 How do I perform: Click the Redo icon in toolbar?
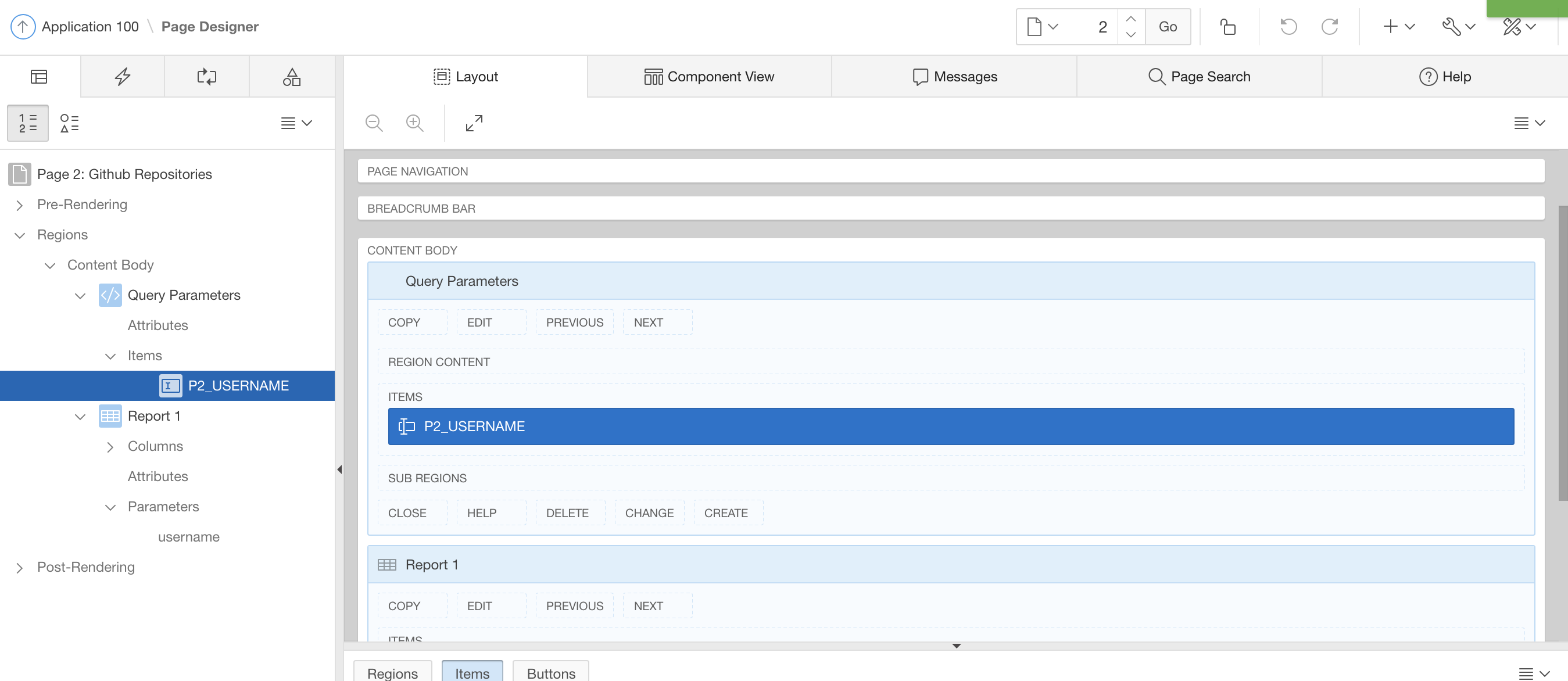[x=1329, y=27]
